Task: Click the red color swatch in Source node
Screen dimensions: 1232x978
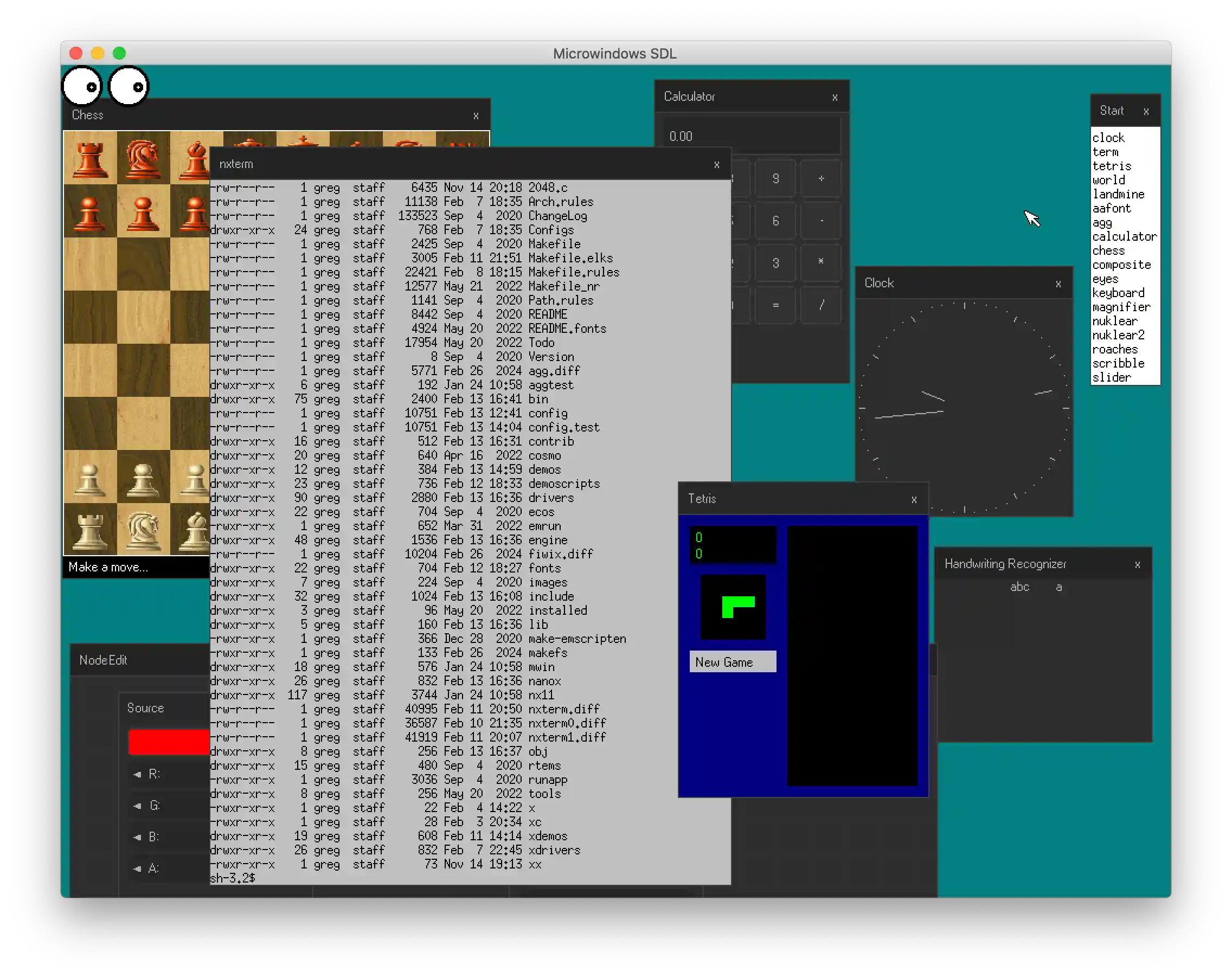Action: [x=169, y=742]
